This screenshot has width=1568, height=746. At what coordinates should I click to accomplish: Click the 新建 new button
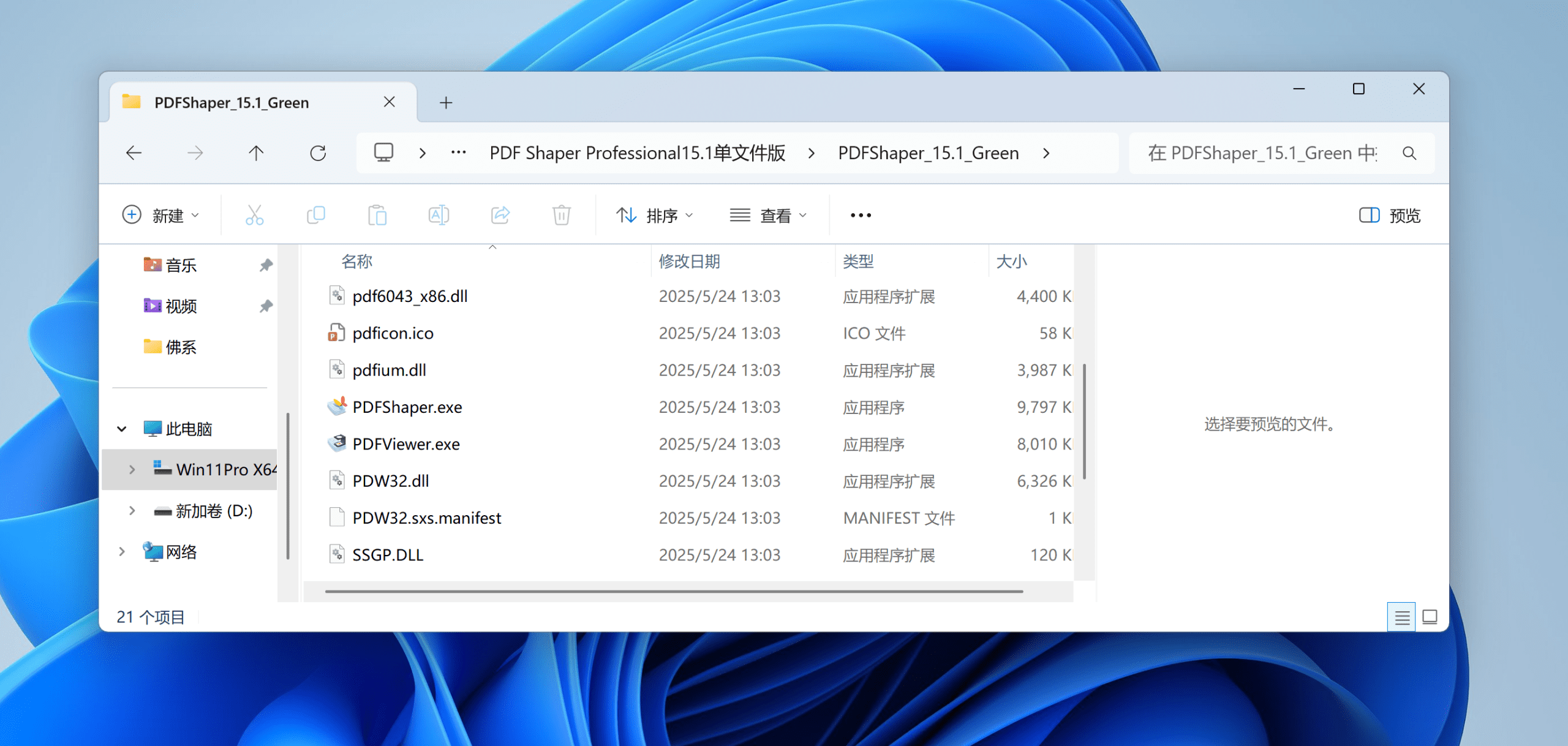[161, 215]
